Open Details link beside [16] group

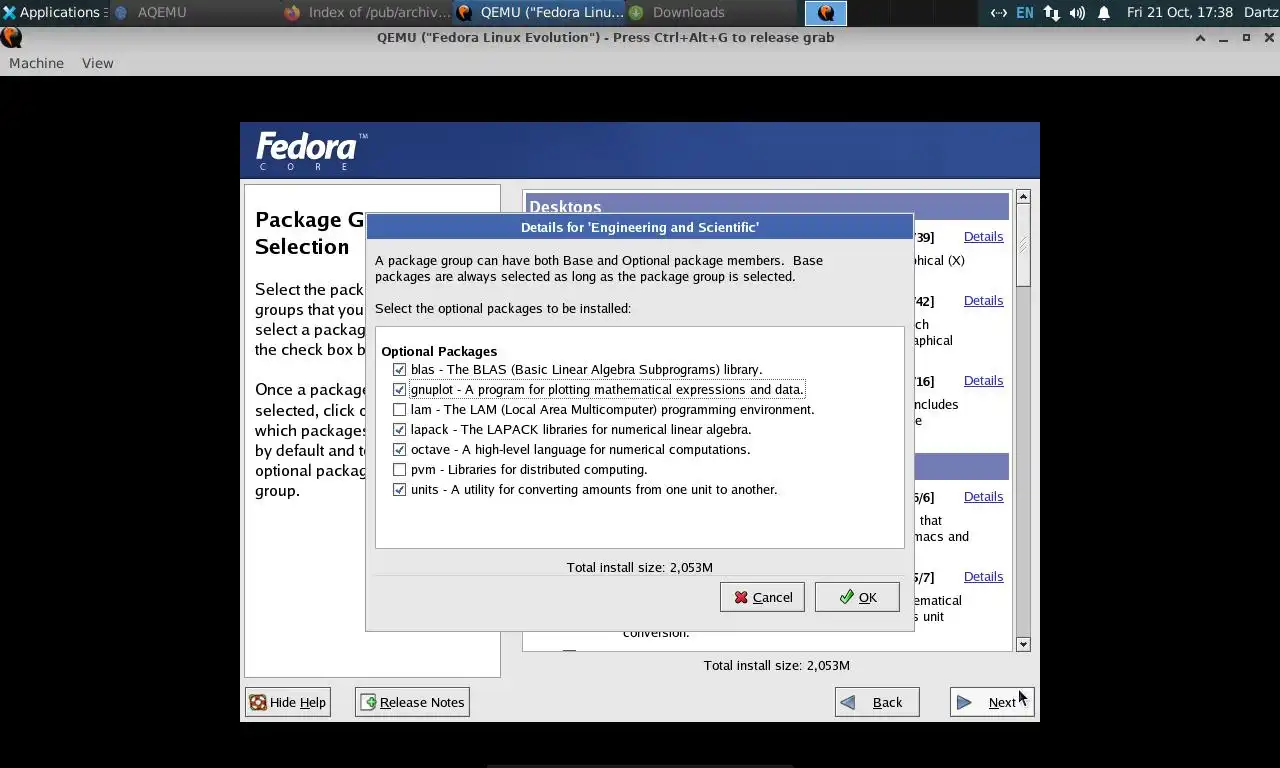tap(983, 381)
